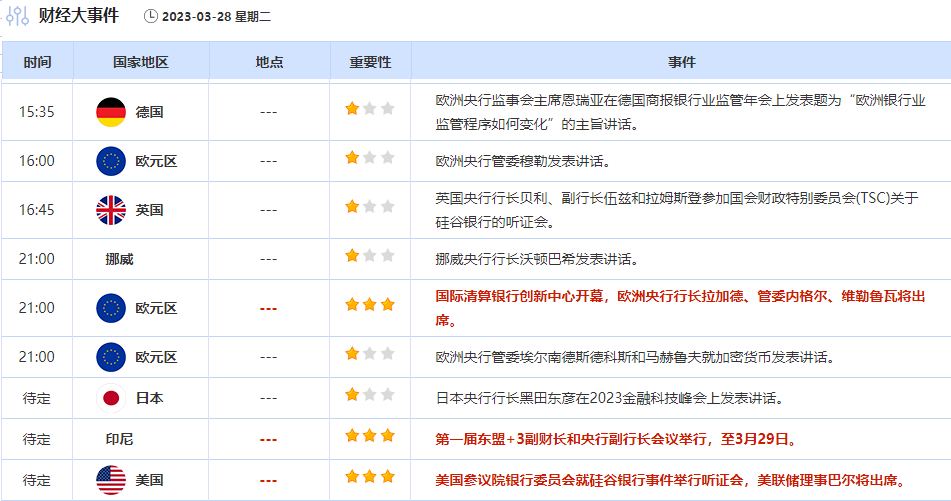Click the 地点 column header
The image size is (951, 501).
(269, 62)
